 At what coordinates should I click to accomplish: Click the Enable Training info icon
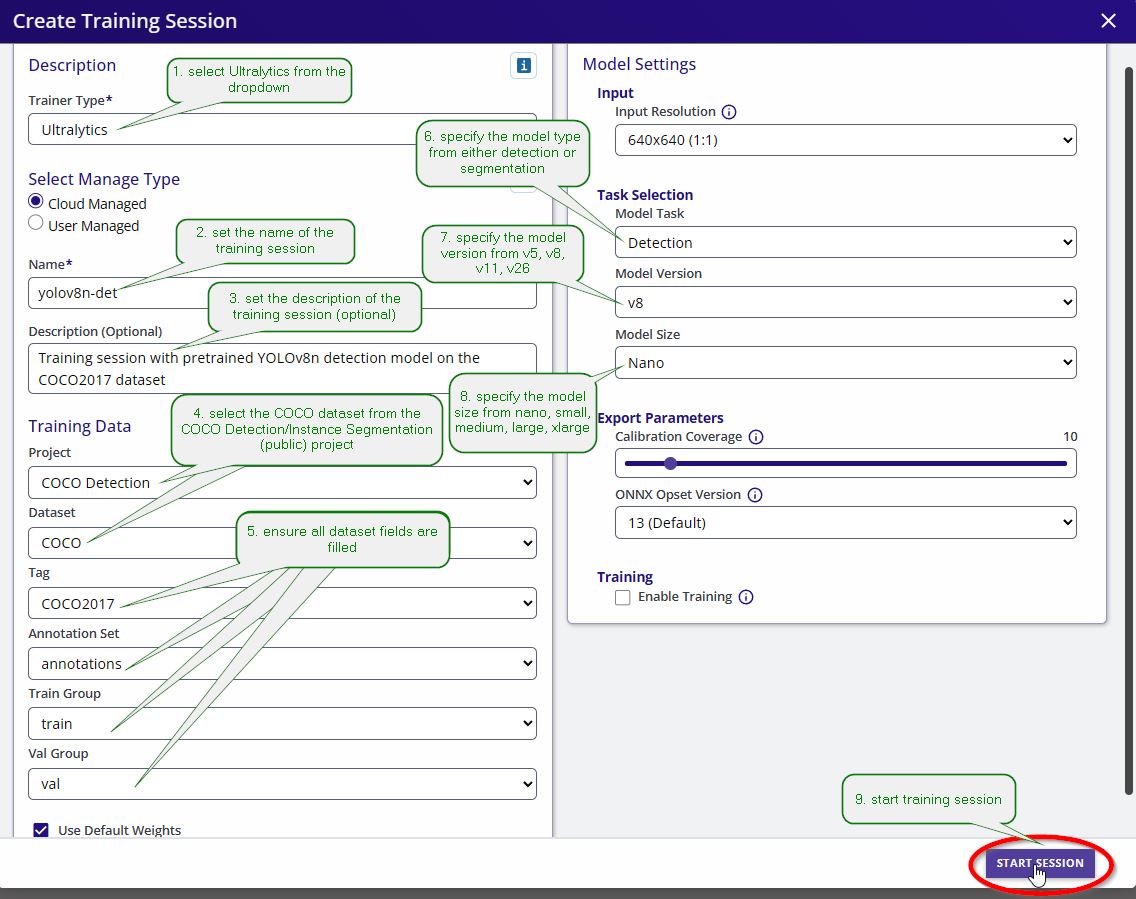[x=746, y=597]
